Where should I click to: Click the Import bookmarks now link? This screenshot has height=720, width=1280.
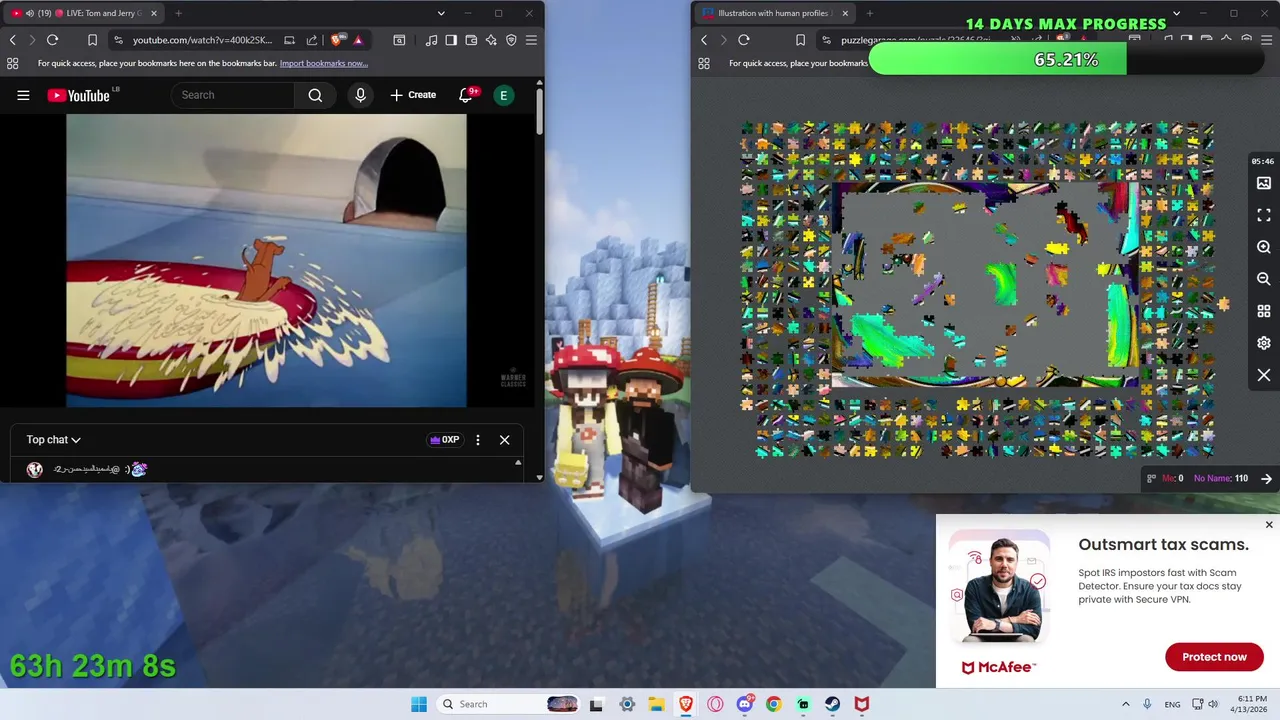click(x=324, y=63)
